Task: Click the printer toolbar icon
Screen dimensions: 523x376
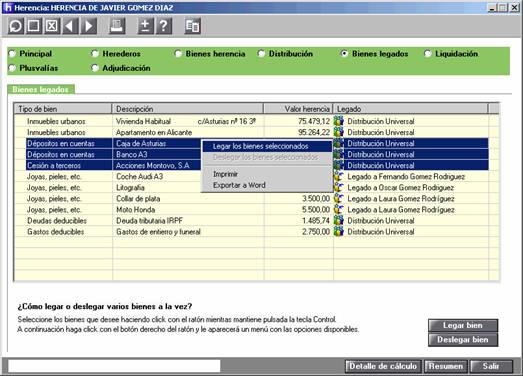Action: [x=117, y=26]
